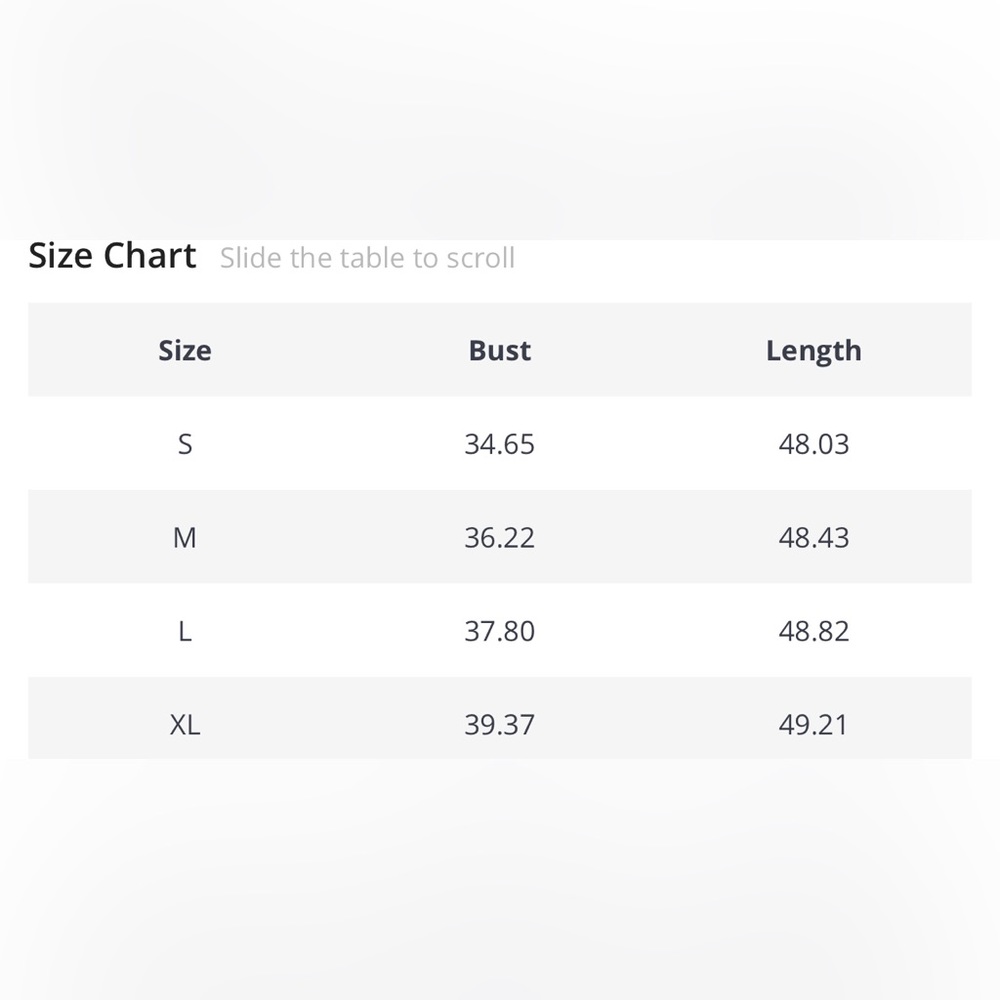Select bust value 39.37
1000x1000 pixels.
coord(499,725)
